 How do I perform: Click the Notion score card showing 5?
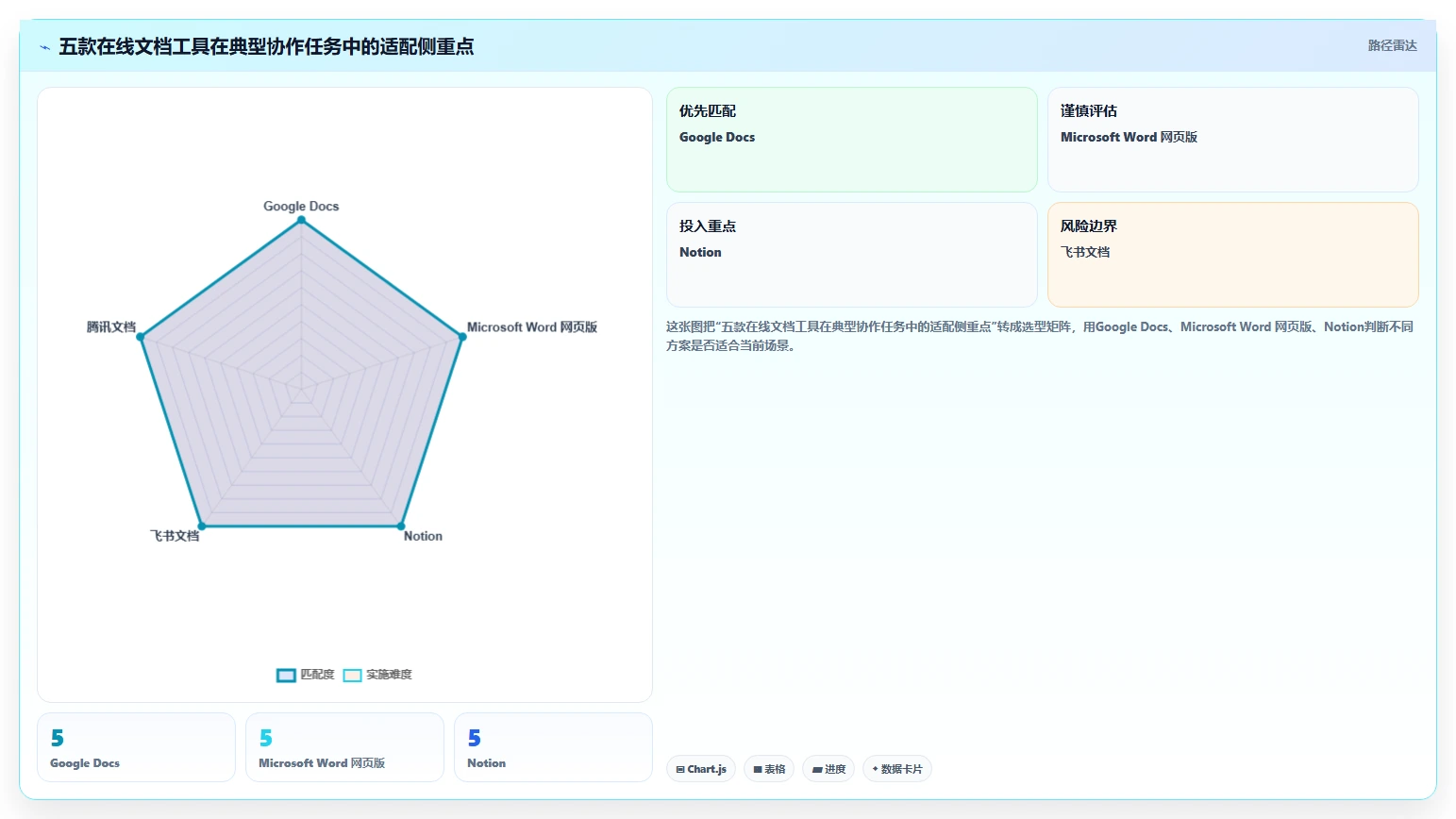pyautogui.click(x=553, y=747)
